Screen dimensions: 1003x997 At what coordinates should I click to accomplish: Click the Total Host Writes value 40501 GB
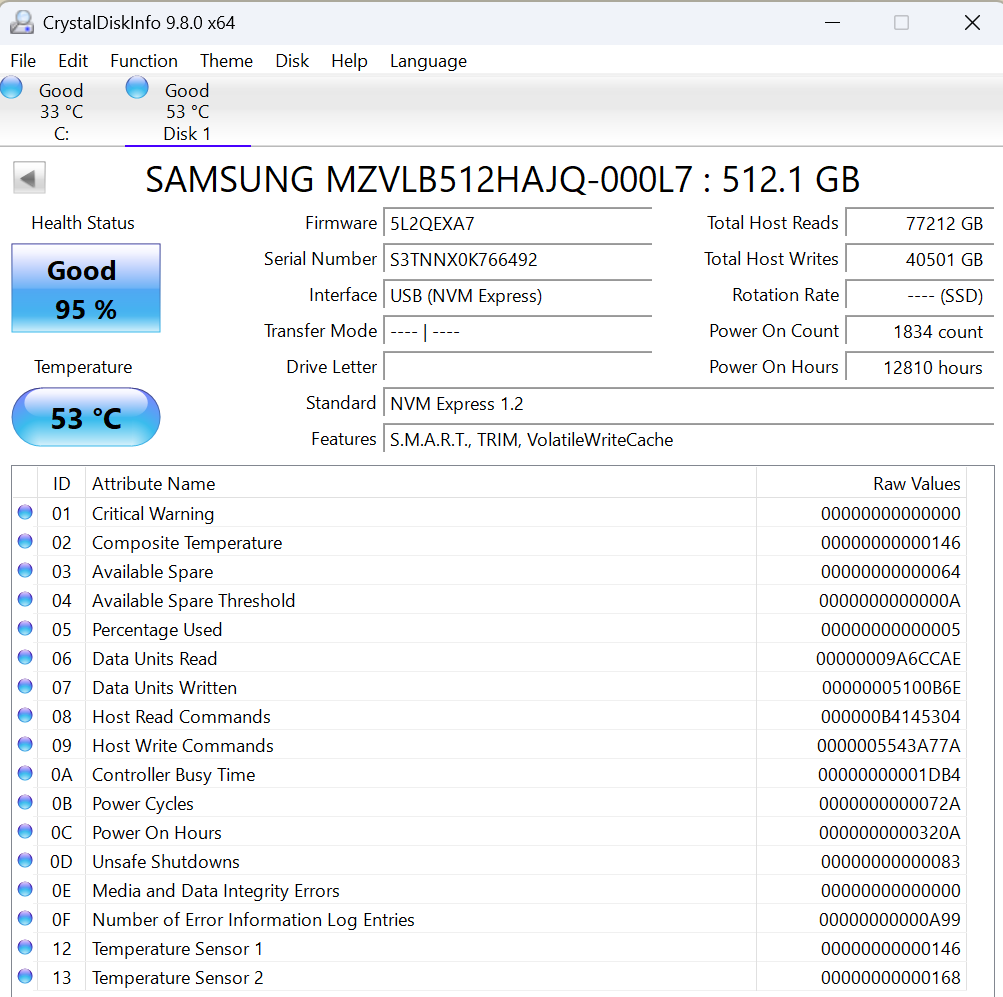coord(919,260)
